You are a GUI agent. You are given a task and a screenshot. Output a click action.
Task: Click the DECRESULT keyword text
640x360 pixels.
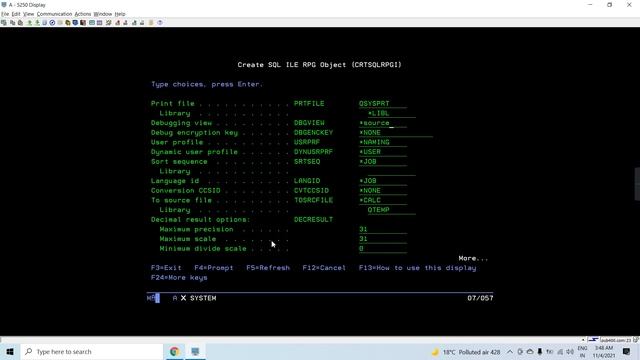pyautogui.click(x=313, y=220)
